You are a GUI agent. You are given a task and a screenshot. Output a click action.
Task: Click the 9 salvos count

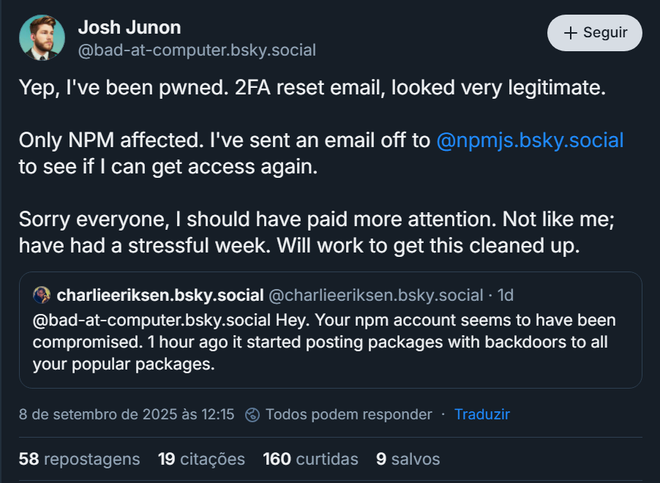407,459
